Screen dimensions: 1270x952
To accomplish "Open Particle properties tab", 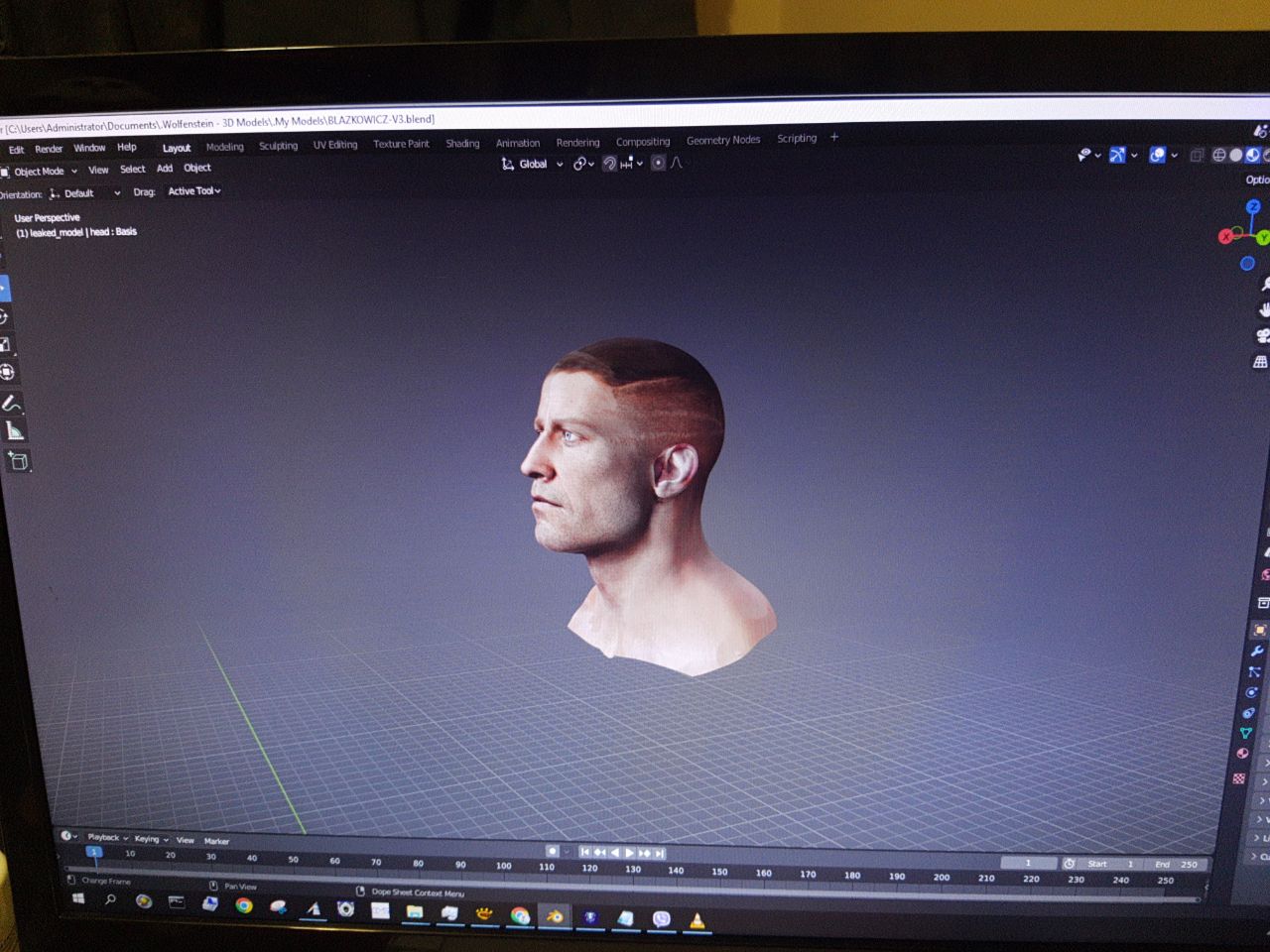I will [x=1254, y=671].
